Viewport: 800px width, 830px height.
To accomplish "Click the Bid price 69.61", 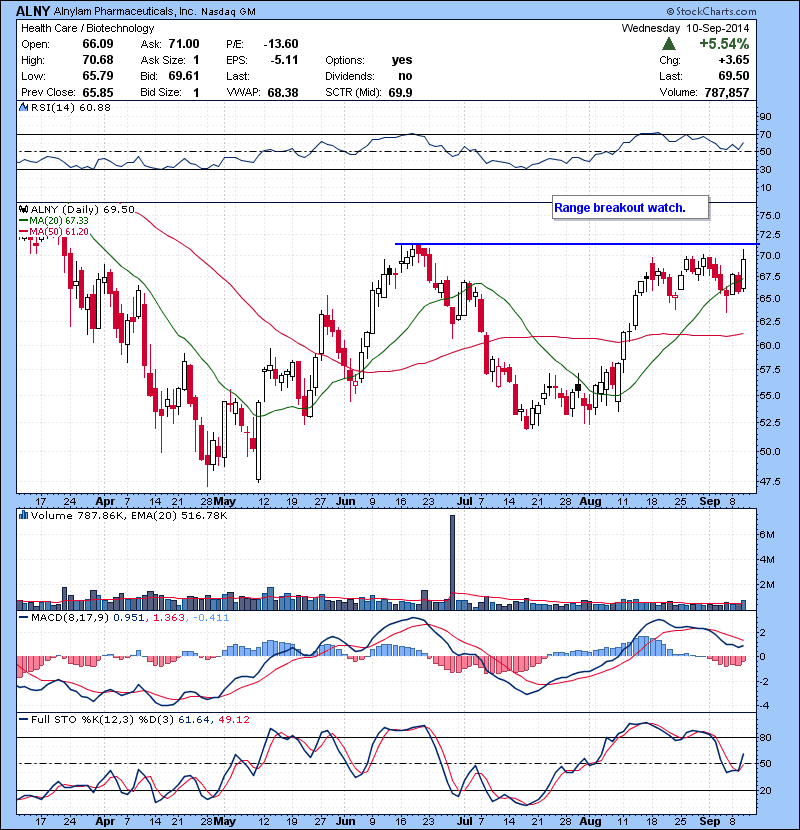I will (x=184, y=76).
